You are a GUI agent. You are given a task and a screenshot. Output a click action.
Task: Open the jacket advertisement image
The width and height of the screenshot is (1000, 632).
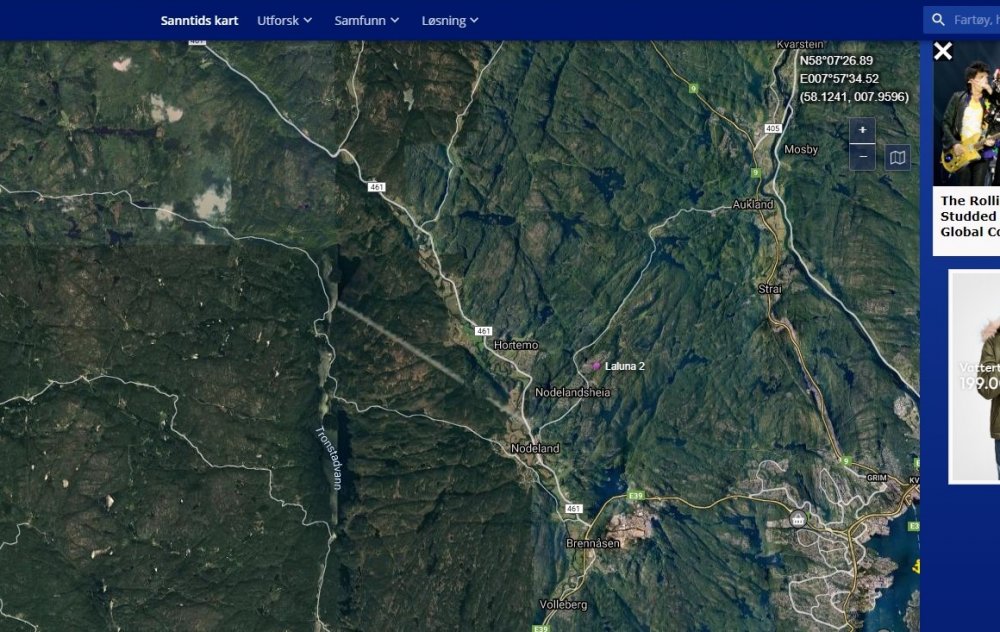(x=974, y=376)
